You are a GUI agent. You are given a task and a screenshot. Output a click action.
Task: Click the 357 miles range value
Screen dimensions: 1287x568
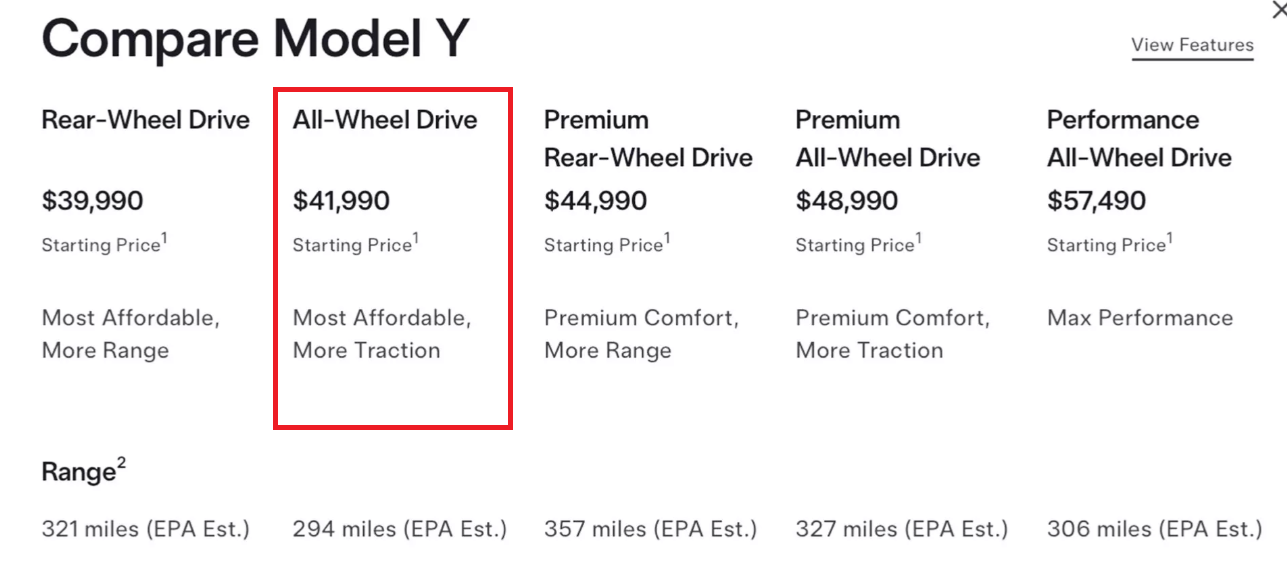(650, 529)
